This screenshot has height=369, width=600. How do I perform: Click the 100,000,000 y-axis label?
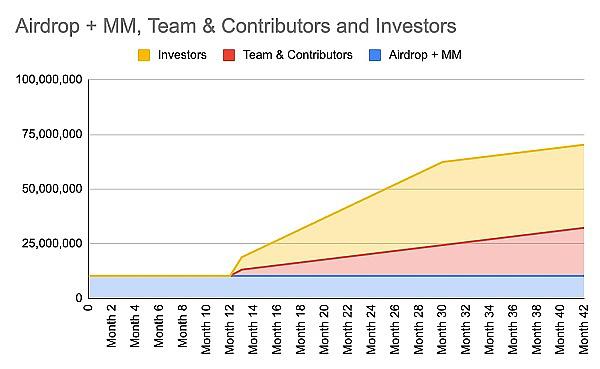(49, 80)
